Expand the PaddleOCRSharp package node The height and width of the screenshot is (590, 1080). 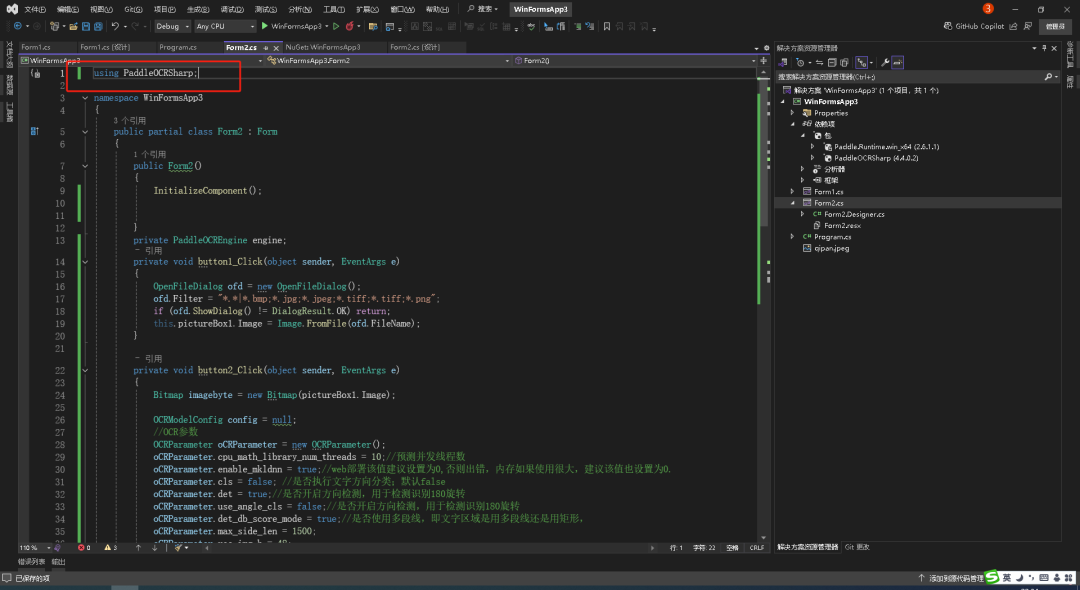813,157
